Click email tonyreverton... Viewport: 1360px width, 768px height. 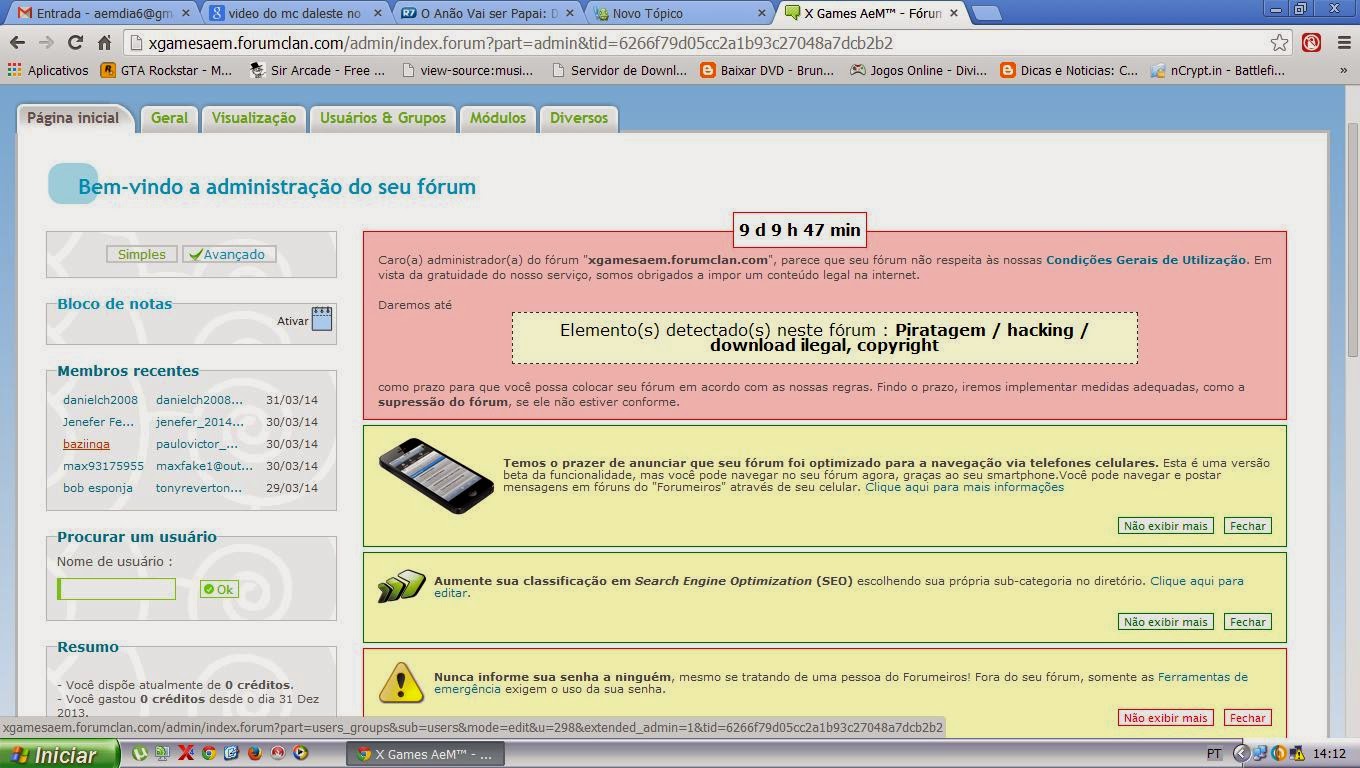(x=199, y=488)
